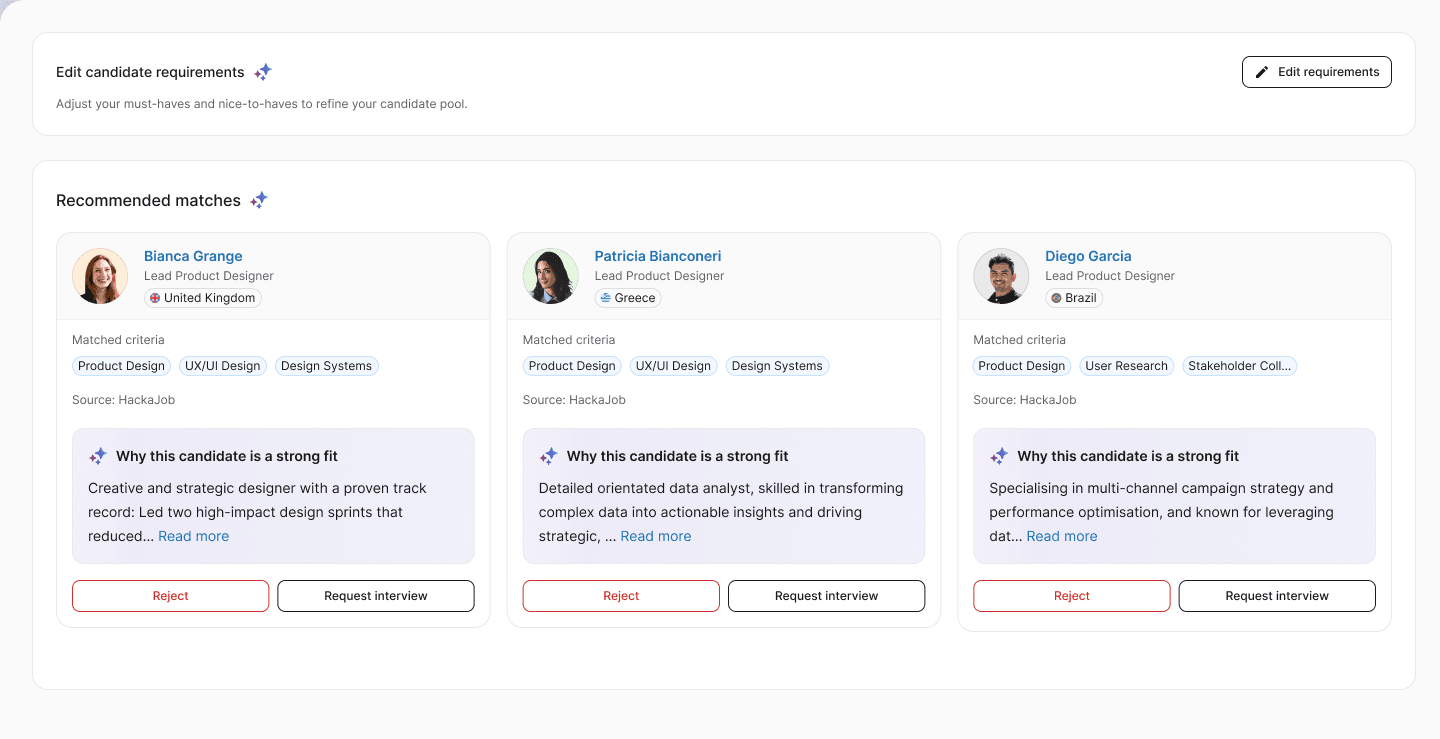The height and width of the screenshot is (739, 1440).
Task: Select Product Design tag on Diego Garcia's card
Action: pos(1022,366)
